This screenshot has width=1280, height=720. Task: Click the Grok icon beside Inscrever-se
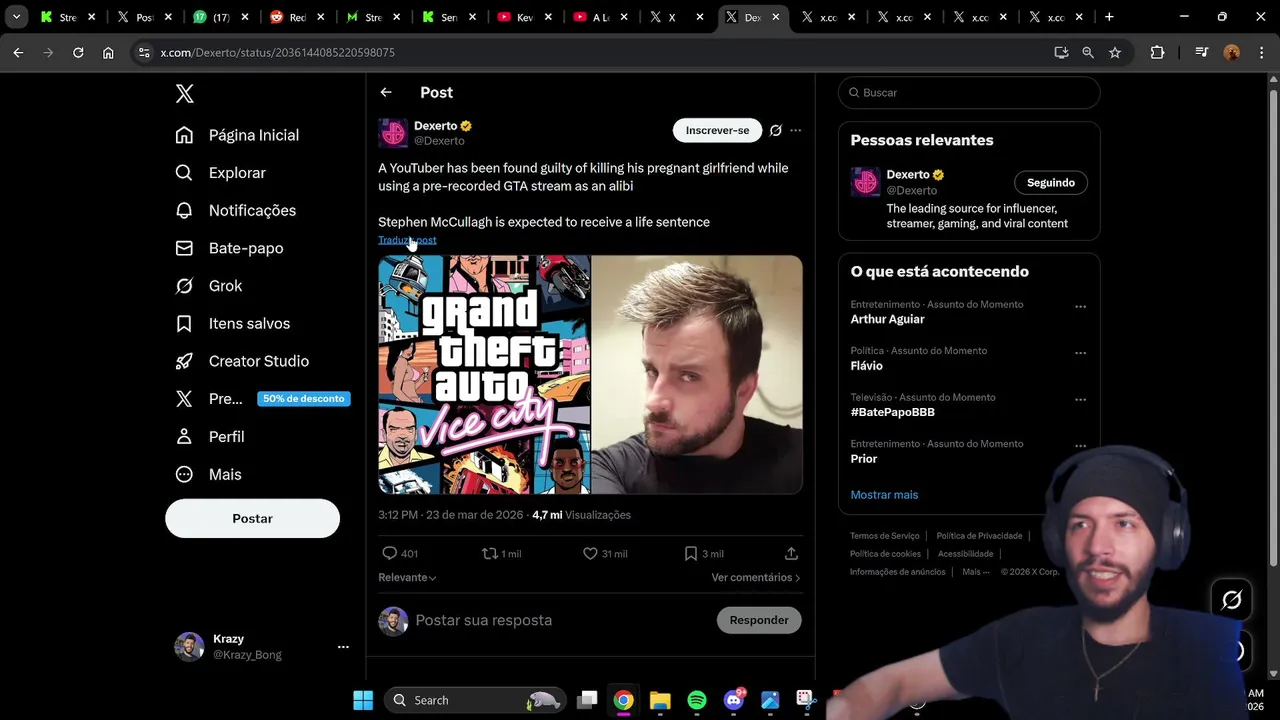775,130
